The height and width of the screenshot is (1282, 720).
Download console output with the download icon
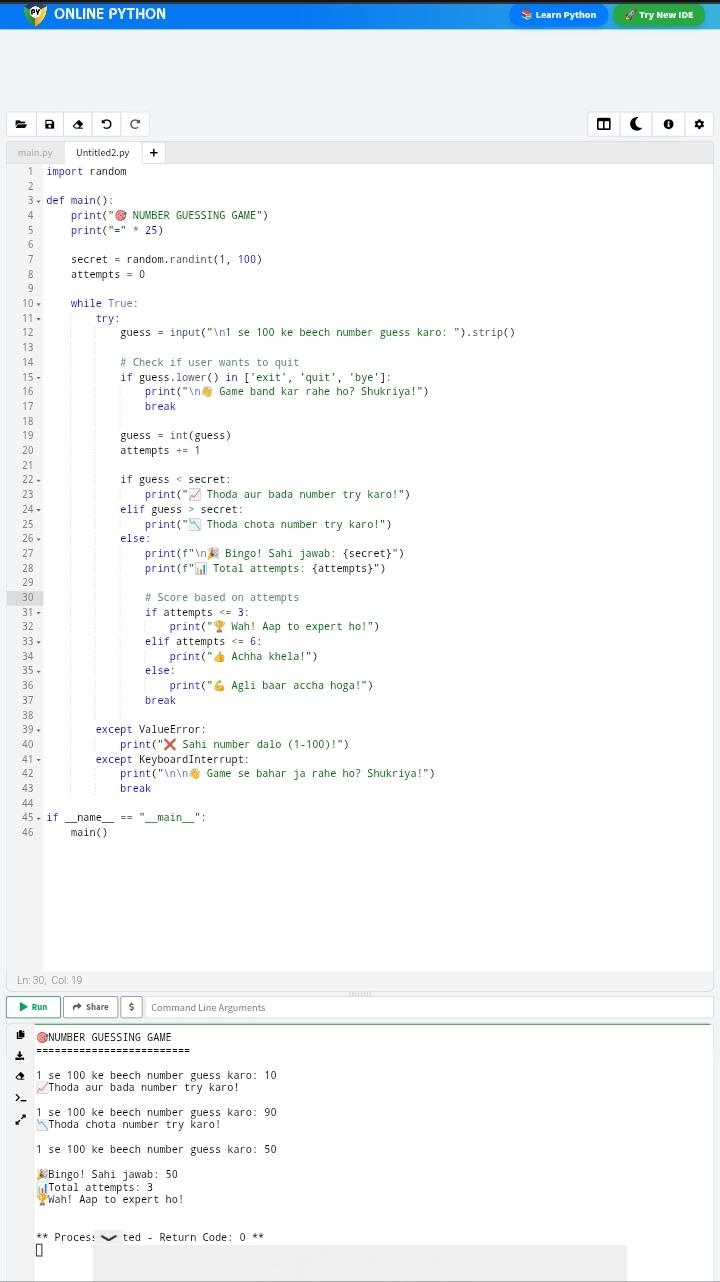point(20,1056)
